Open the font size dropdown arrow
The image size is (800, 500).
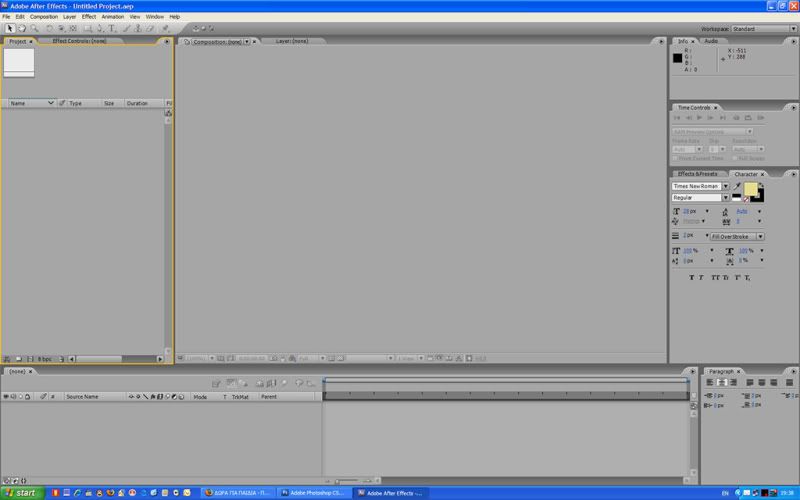coord(707,211)
